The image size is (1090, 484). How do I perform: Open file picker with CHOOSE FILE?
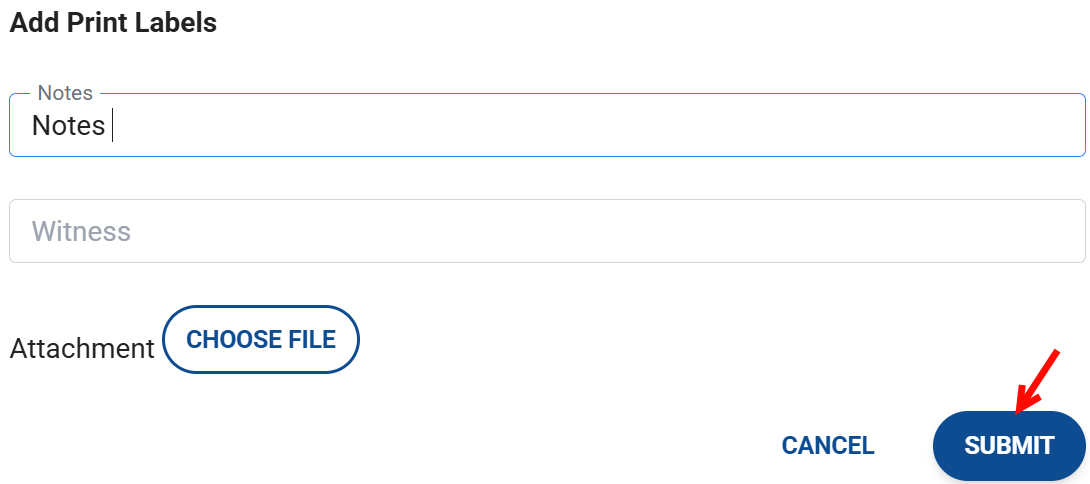[260, 339]
